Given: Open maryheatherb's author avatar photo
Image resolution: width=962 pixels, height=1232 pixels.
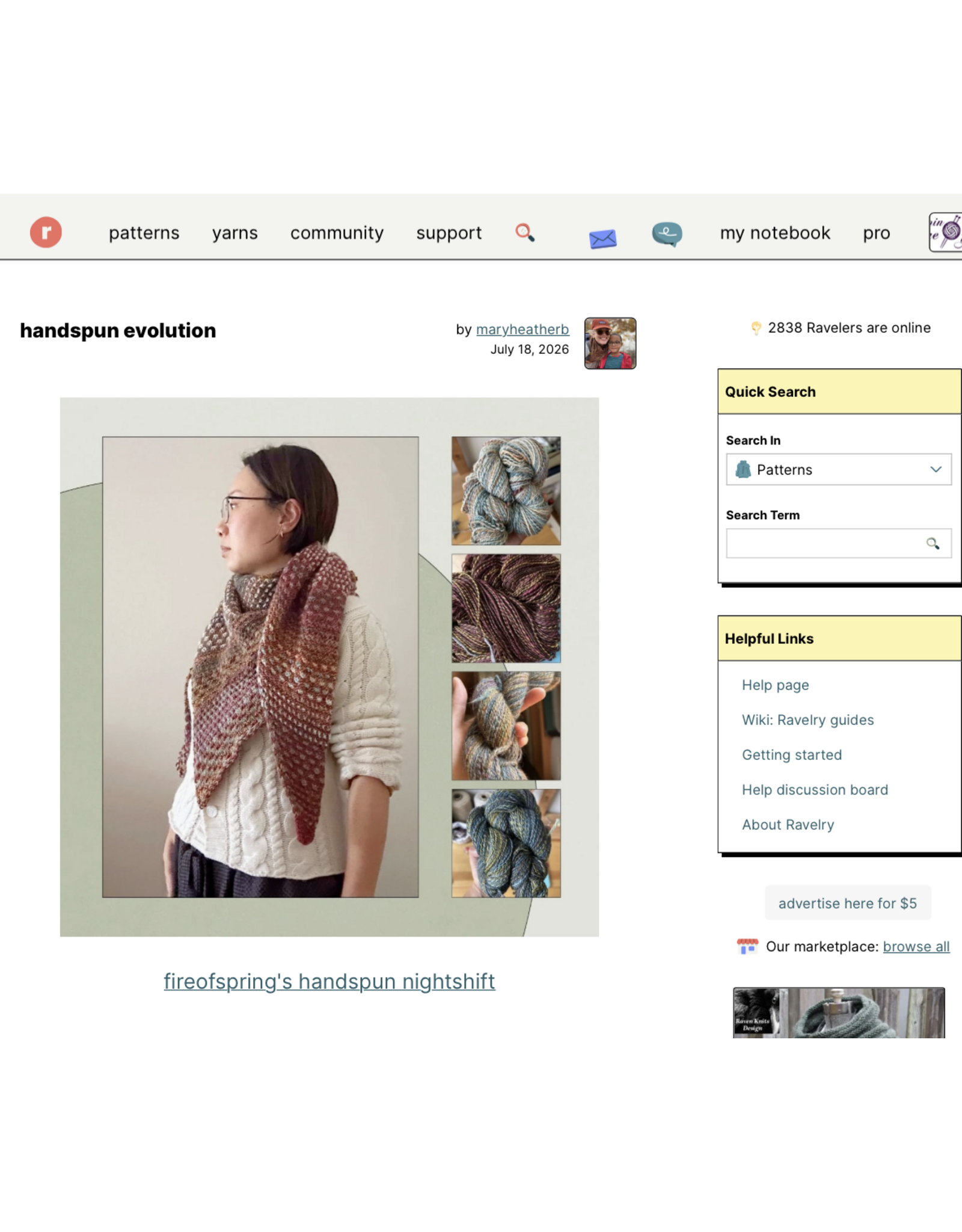Looking at the screenshot, I should click(x=610, y=343).
